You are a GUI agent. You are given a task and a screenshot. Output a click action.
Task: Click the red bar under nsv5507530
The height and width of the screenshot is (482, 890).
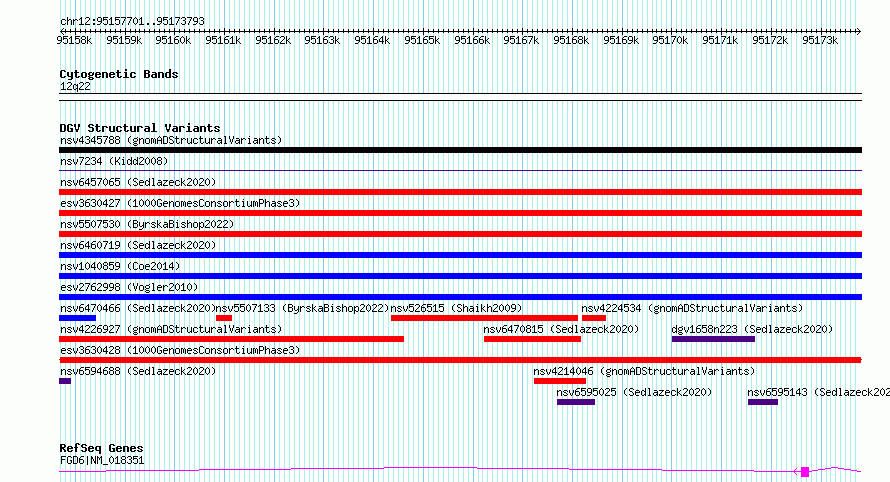point(460,234)
